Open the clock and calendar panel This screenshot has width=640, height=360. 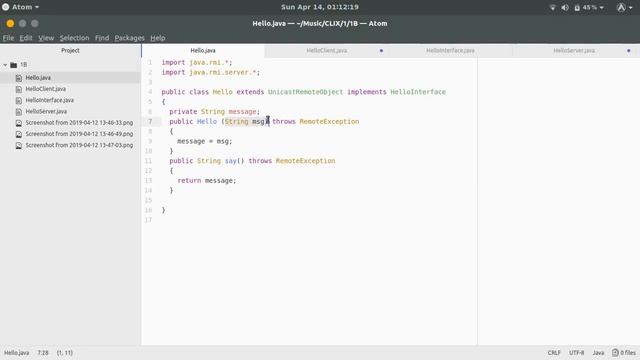point(320,7)
